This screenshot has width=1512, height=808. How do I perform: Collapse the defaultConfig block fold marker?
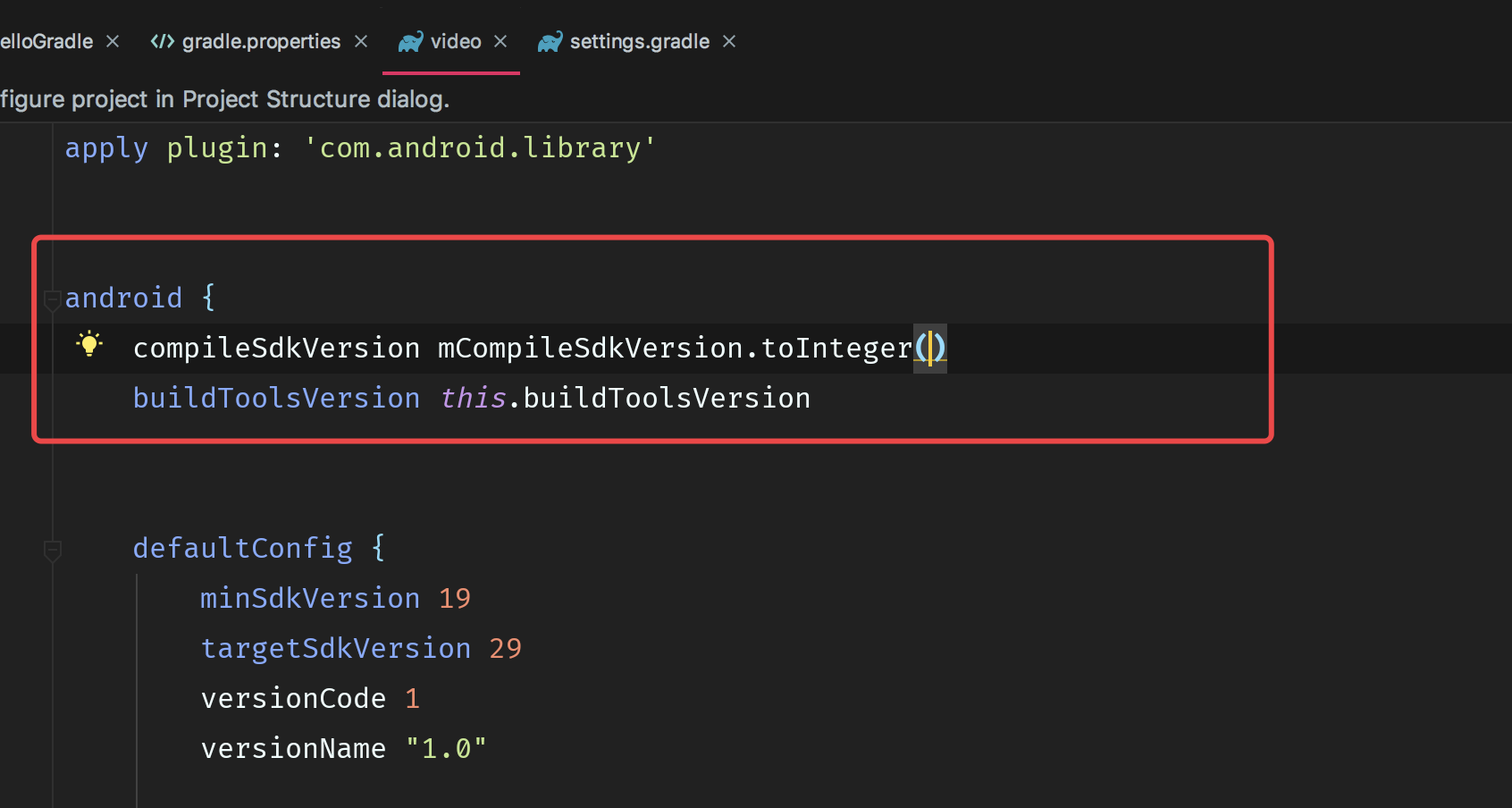53,551
